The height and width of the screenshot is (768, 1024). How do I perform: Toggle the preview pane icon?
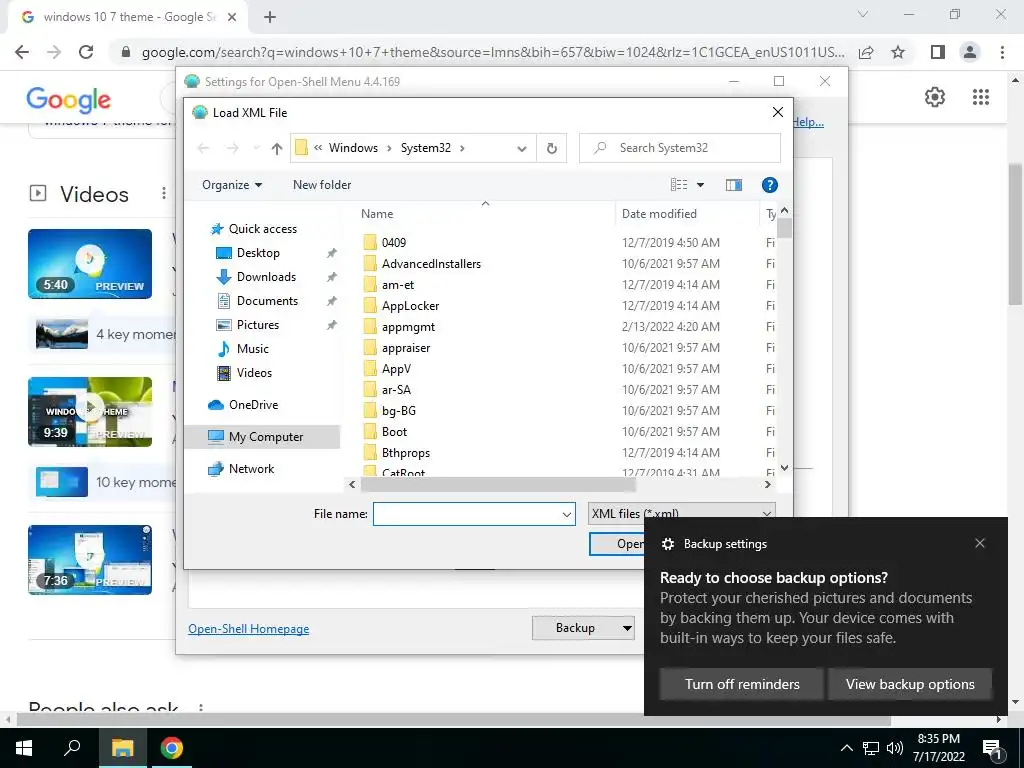click(x=733, y=185)
